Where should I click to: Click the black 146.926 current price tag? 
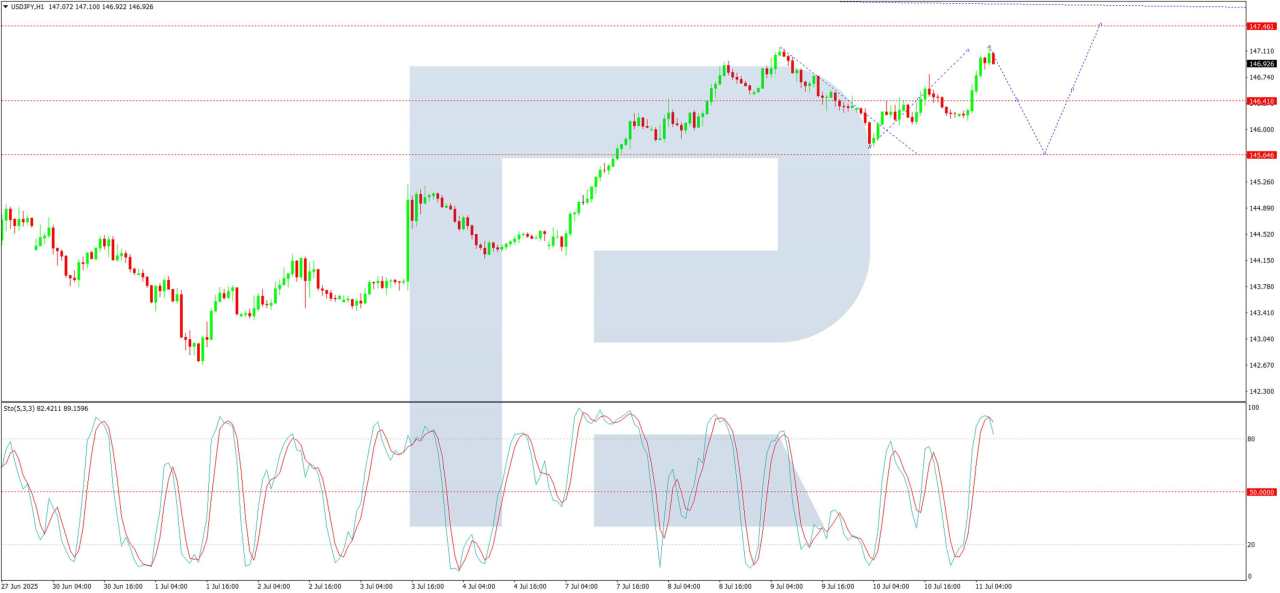click(1261, 63)
